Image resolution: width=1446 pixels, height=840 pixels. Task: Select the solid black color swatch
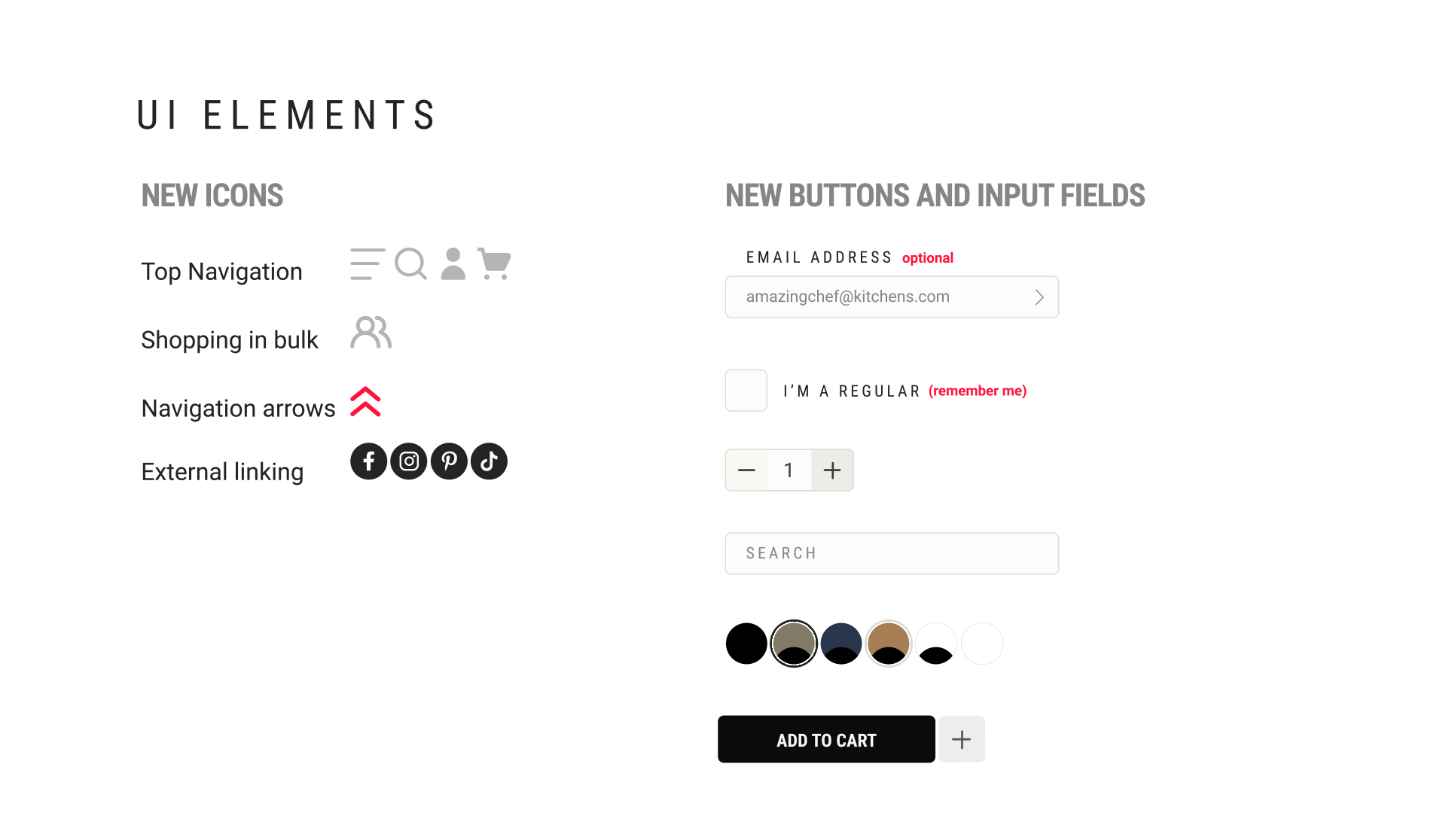(x=746, y=644)
